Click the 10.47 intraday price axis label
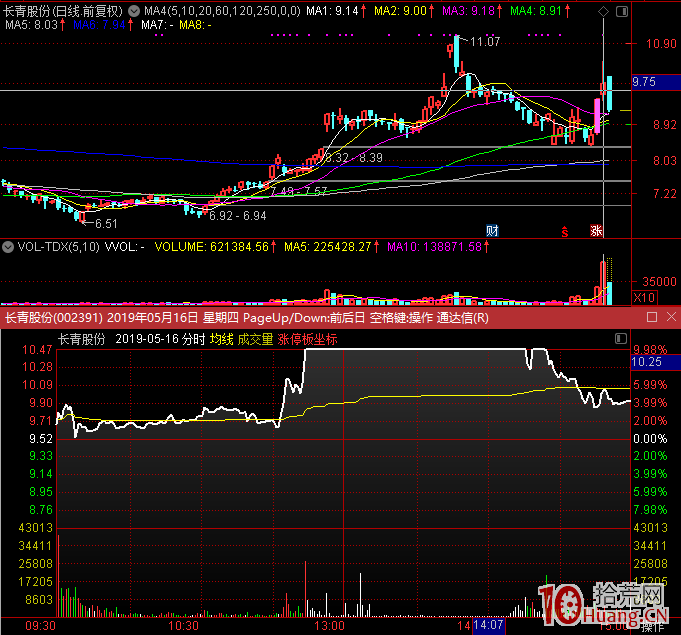The height and width of the screenshot is (635, 681). click(x=37, y=350)
